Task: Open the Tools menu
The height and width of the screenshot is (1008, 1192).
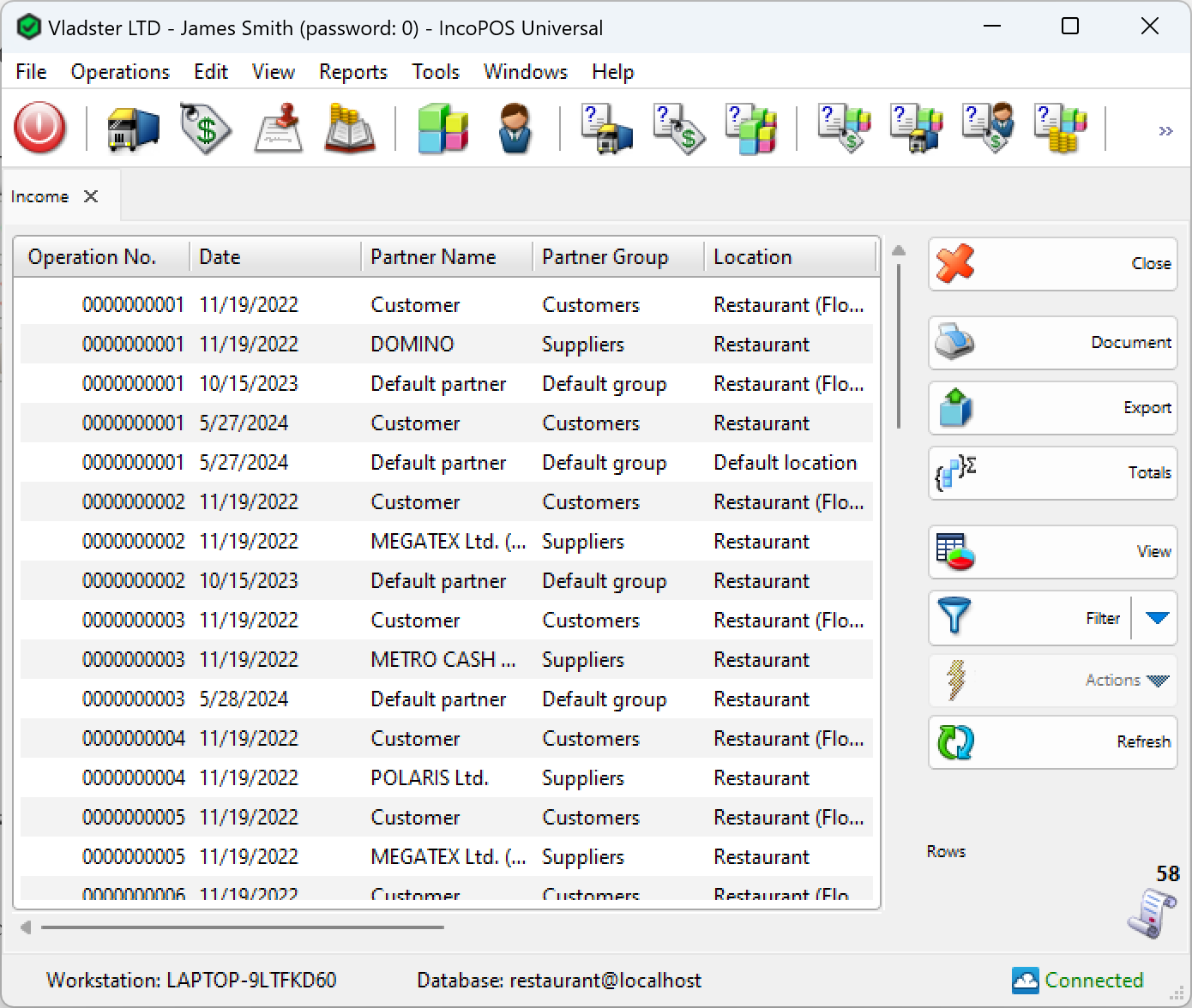Action: [436, 72]
